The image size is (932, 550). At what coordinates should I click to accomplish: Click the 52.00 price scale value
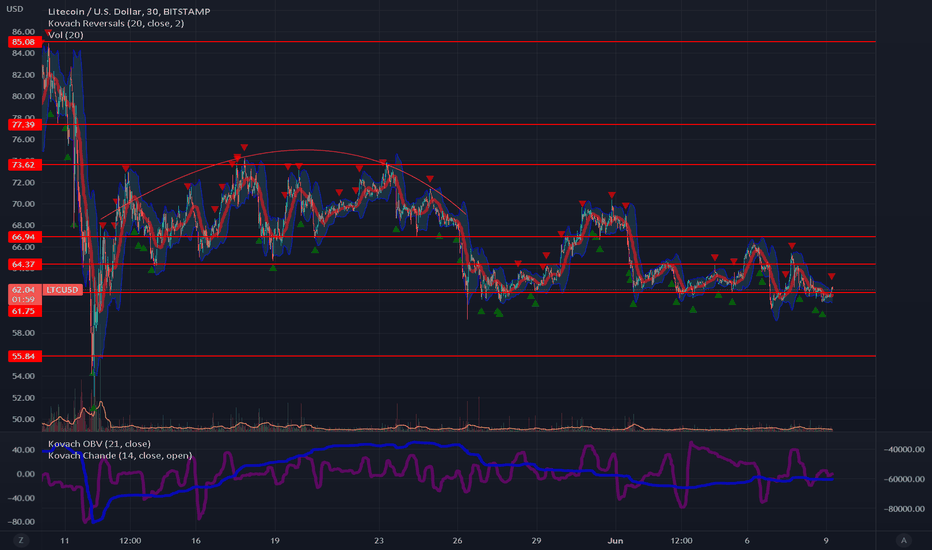click(23, 398)
